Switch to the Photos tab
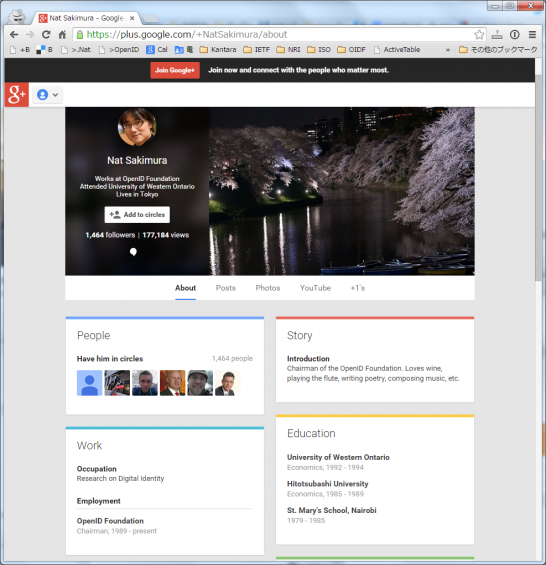The image size is (546, 565). click(268, 288)
